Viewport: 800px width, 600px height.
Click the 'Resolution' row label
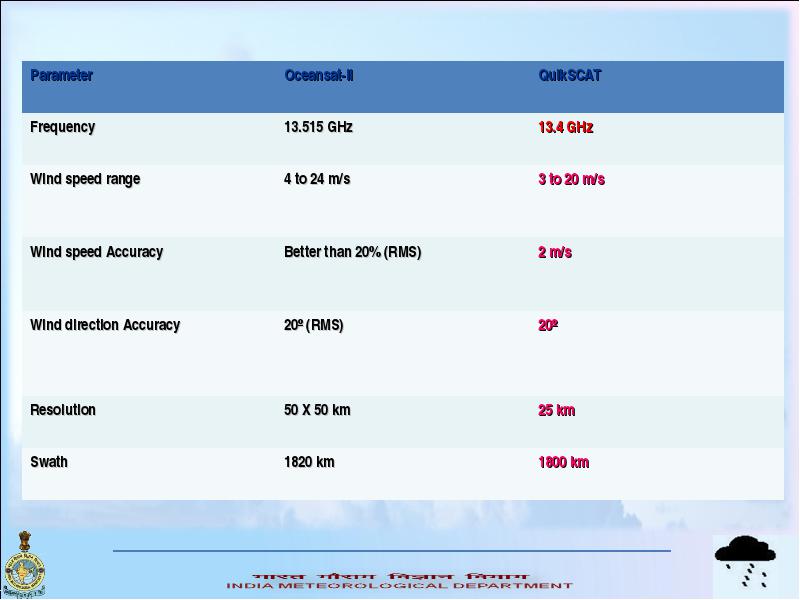[x=63, y=410]
